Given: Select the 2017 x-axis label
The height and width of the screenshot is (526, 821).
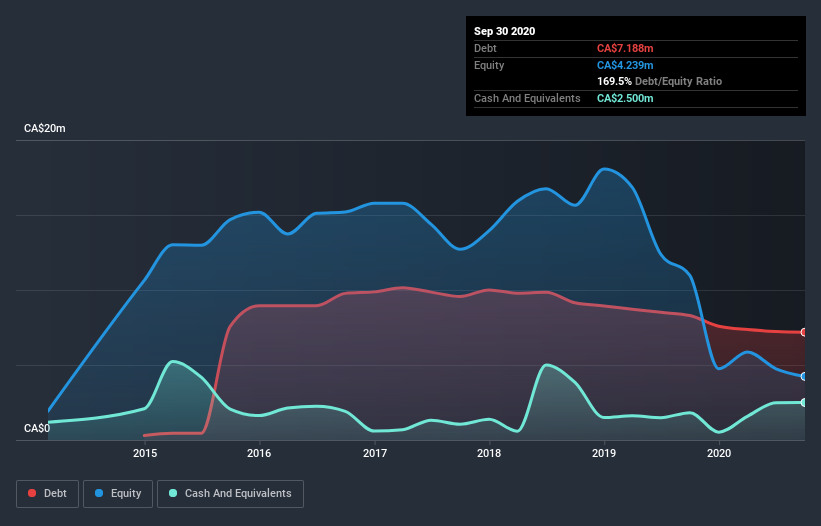Looking at the screenshot, I should coord(375,453).
